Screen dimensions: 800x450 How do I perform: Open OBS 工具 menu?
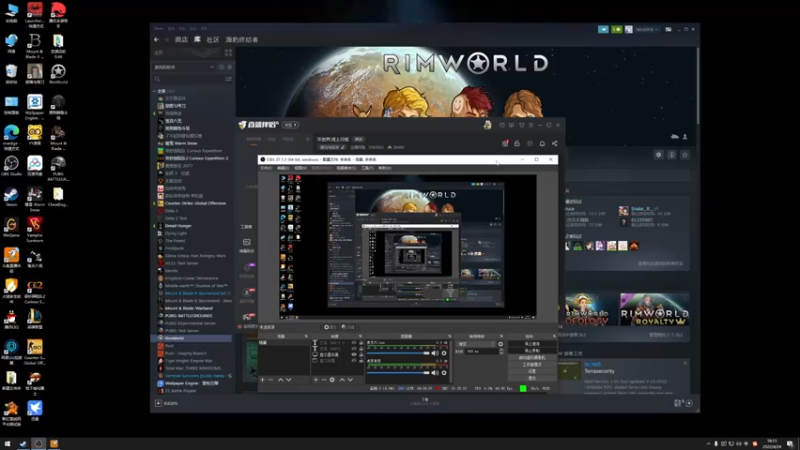point(367,168)
